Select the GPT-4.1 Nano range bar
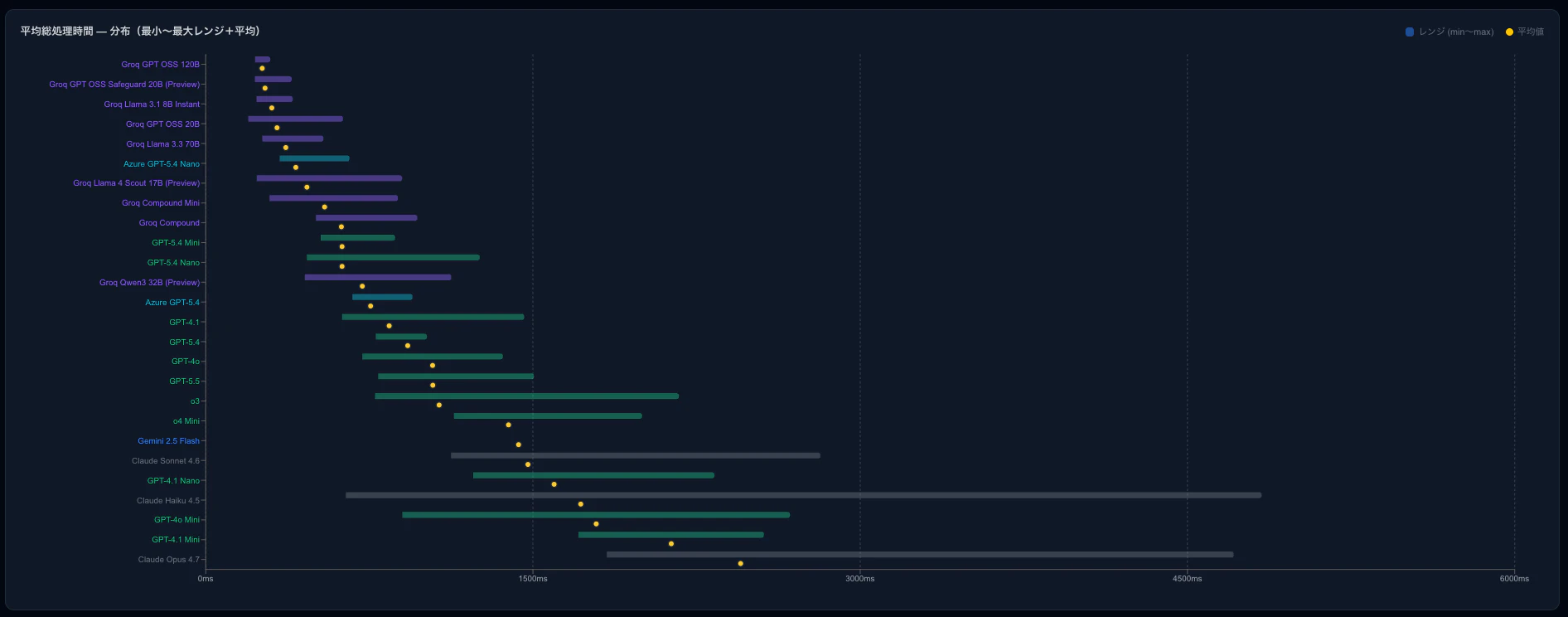This screenshot has height=617, width=1568. click(593, 475)
